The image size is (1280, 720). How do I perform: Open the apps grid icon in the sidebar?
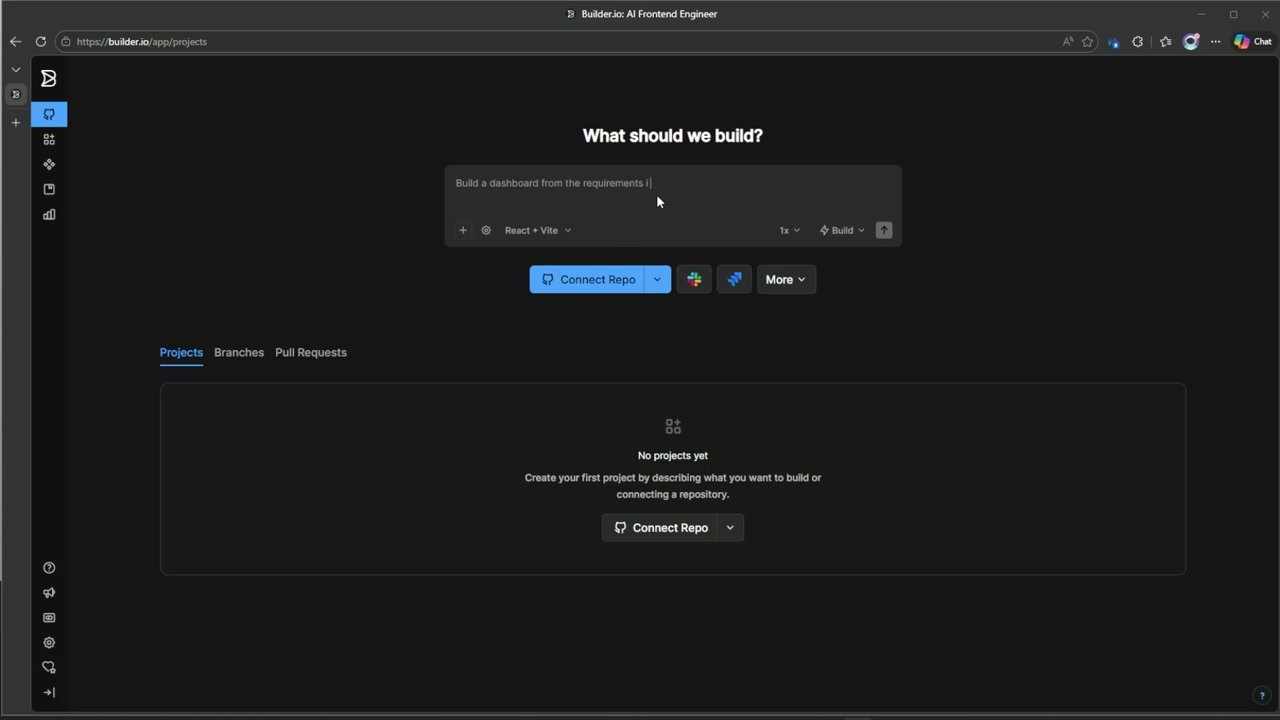point(48,139)
